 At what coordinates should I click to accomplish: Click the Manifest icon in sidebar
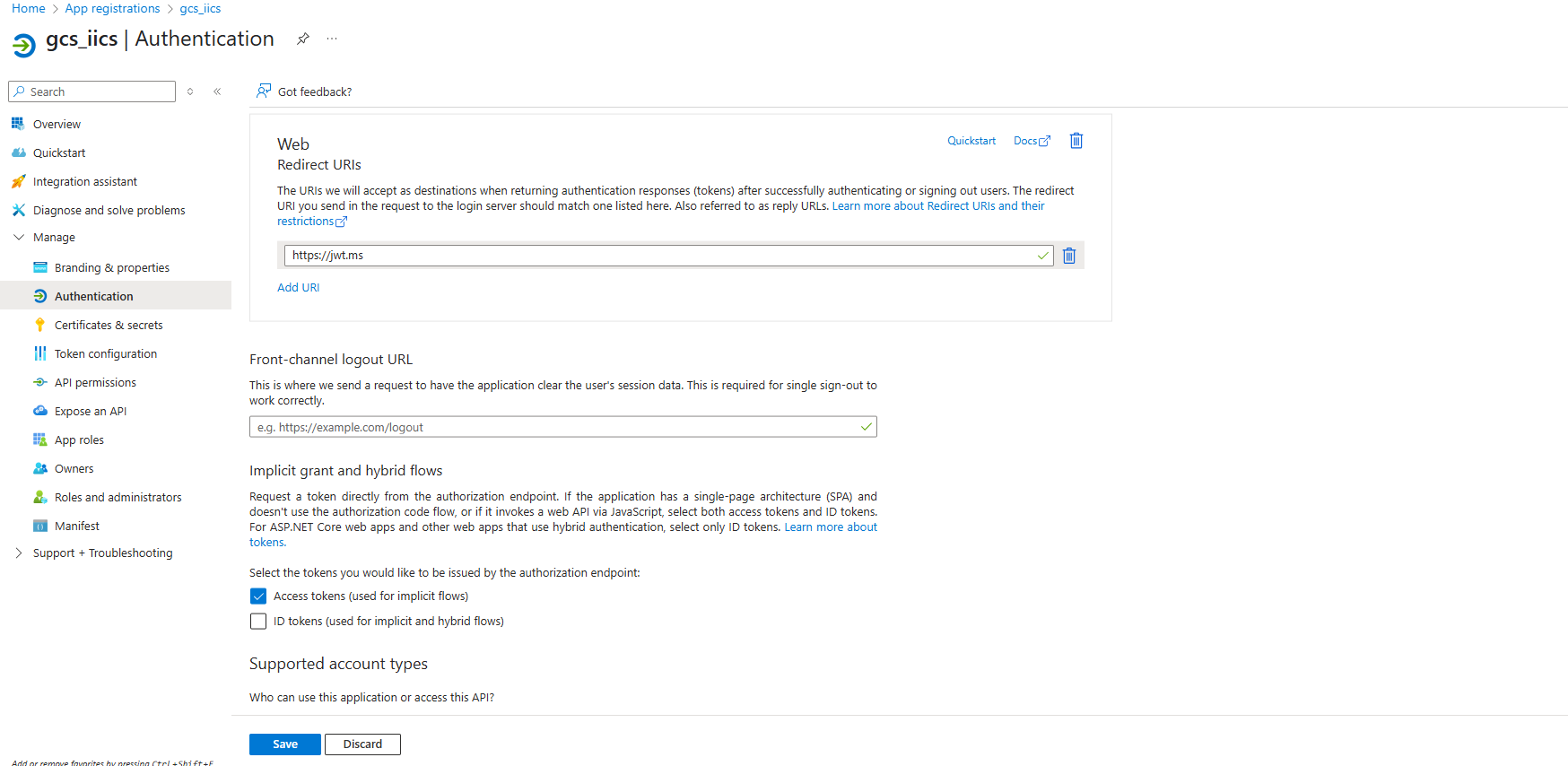[x=39, y=526]
